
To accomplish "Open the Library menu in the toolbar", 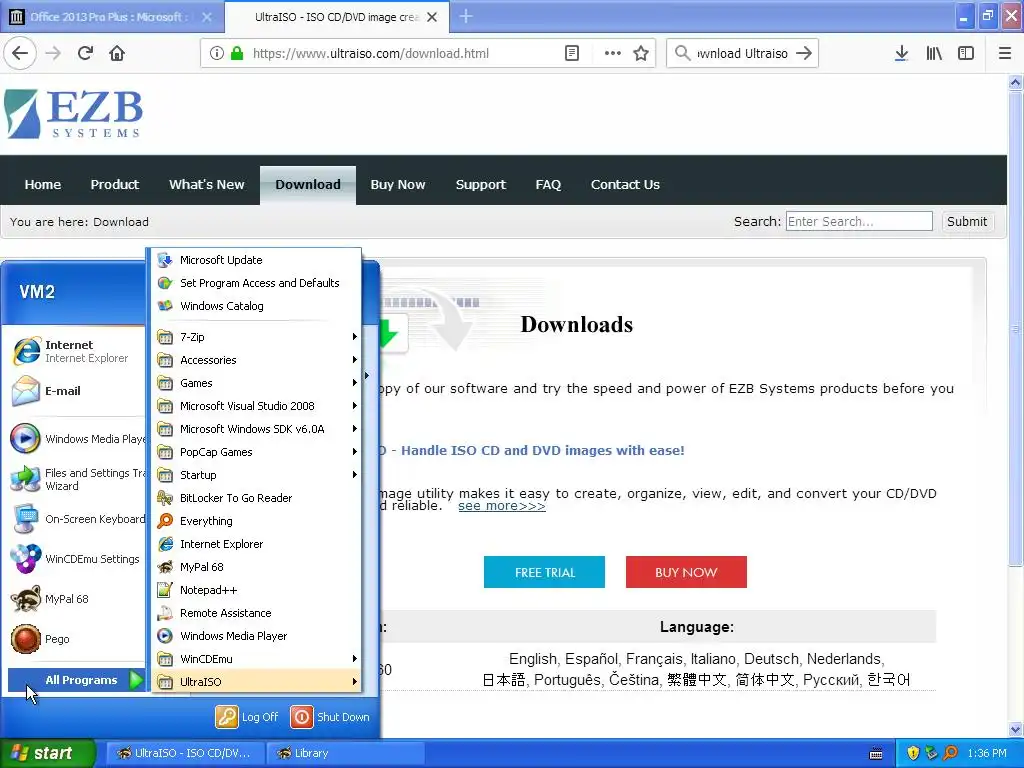I will tap(934, 53).
